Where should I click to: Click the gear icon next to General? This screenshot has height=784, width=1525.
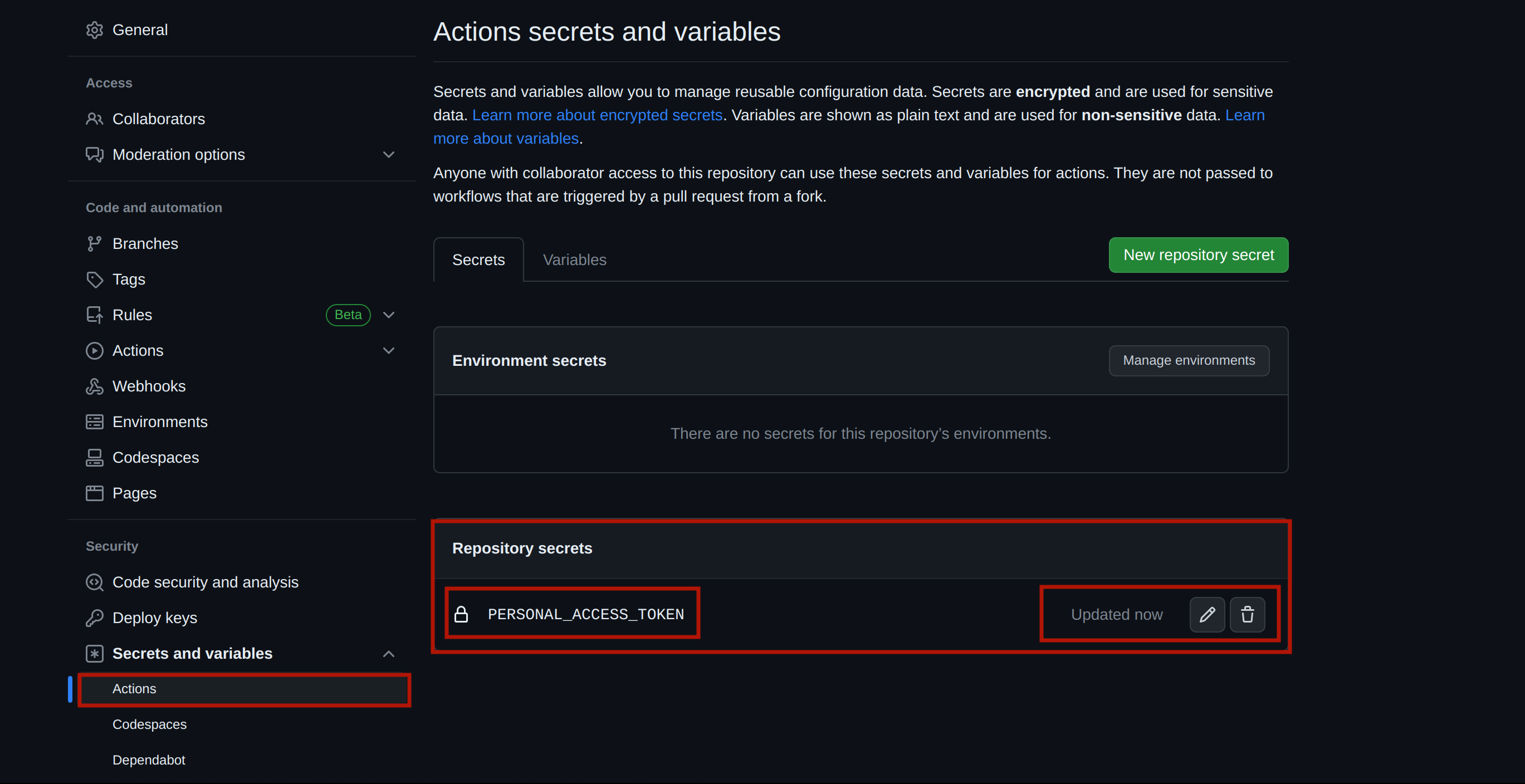point(94,30)
